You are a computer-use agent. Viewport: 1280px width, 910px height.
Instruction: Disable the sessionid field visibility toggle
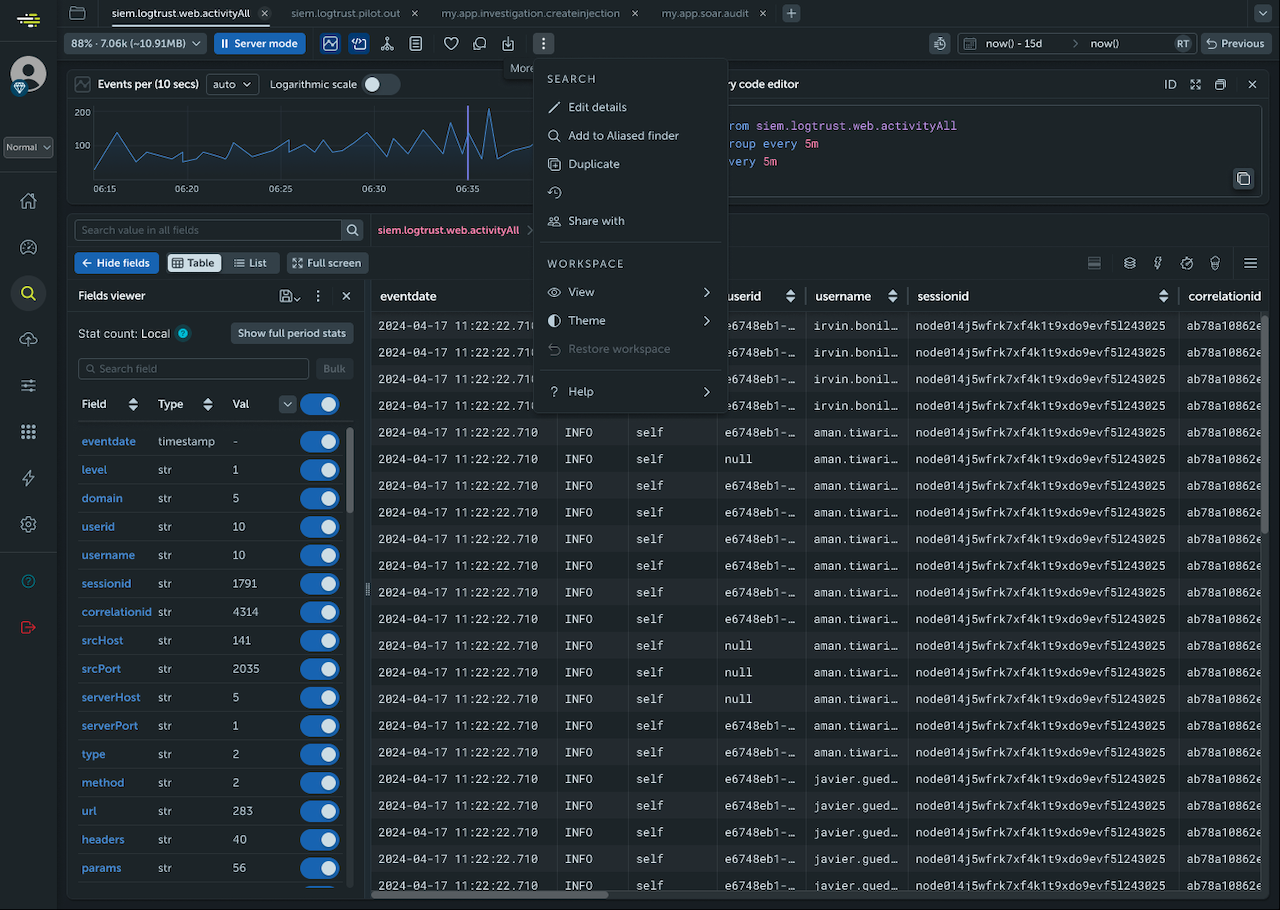click(x=319, y=583)
